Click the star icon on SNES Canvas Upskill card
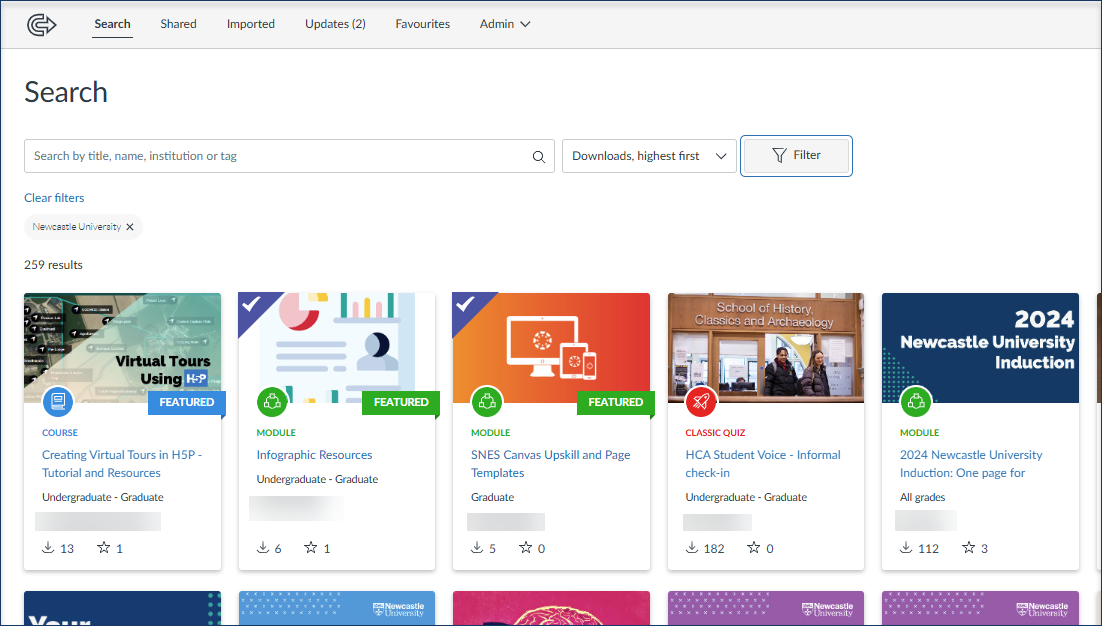Viewport: 1102px width, 626px height. (x=525, y=547)
